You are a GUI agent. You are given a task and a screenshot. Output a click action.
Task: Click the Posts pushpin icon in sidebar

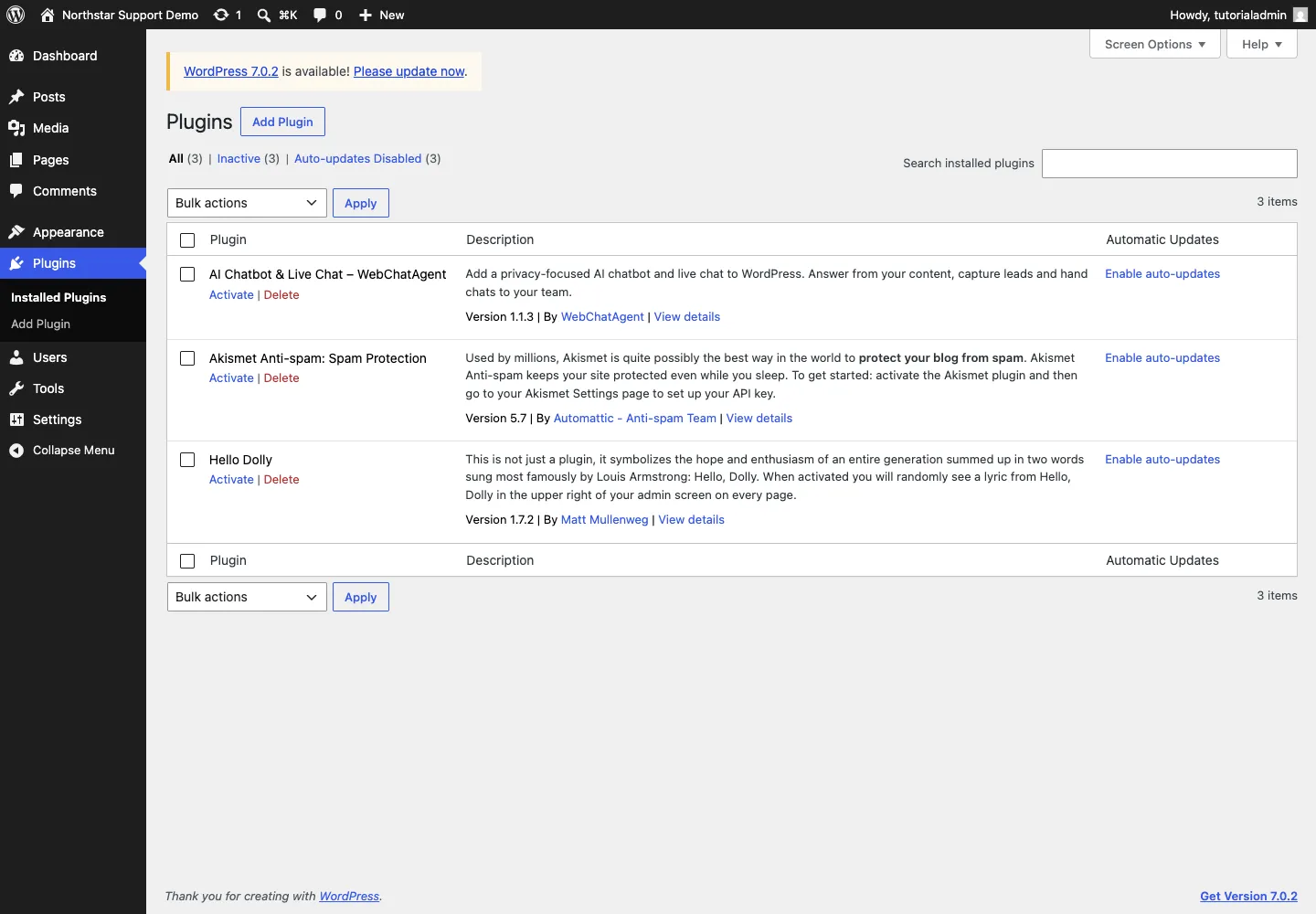[16, 97]
